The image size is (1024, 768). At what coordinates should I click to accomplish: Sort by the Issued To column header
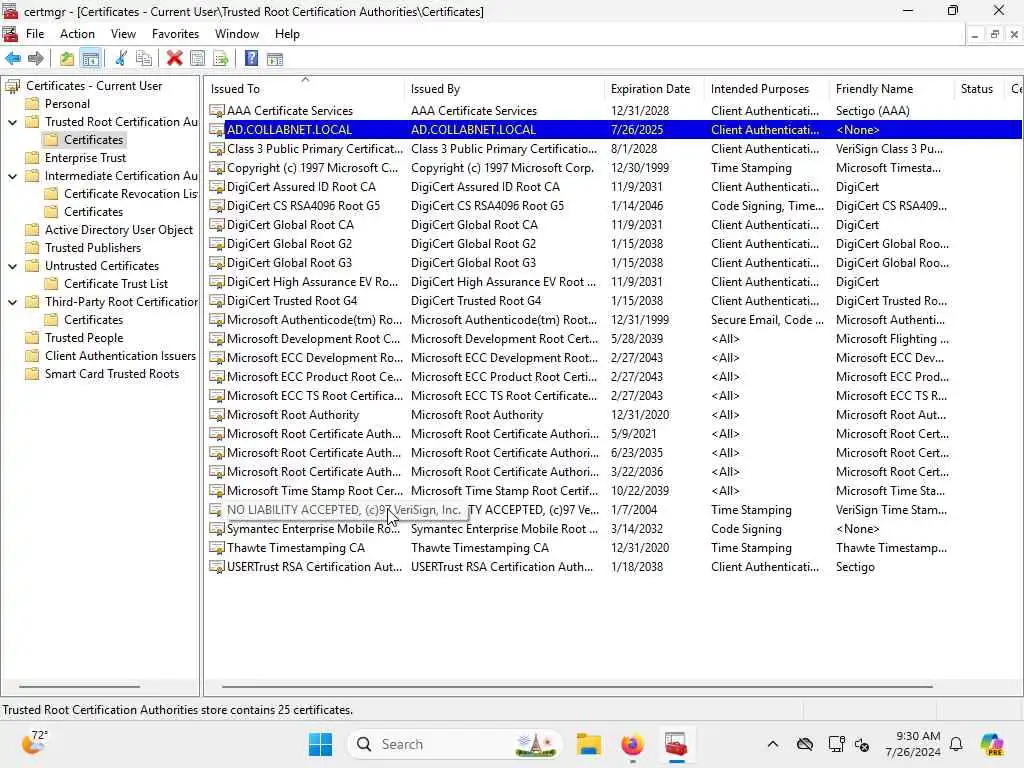tap(304, 89)
